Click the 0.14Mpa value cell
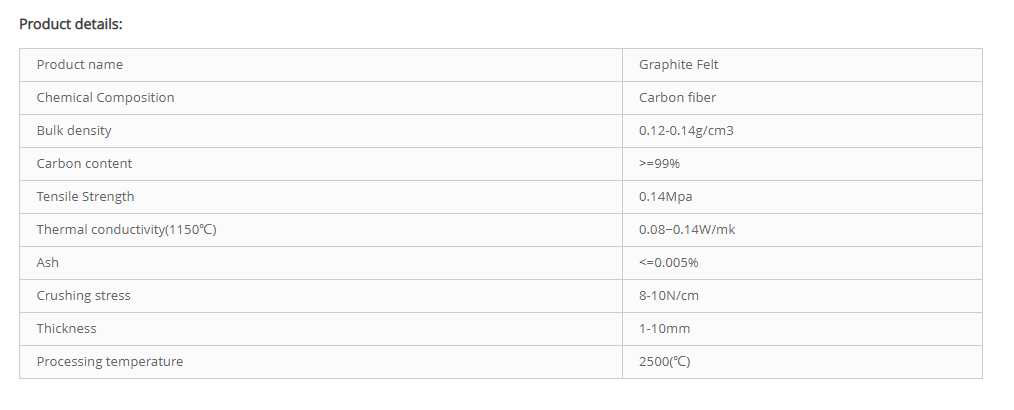Image resolution: width=1014 pixels, height=410 pixels. point(665,197)
